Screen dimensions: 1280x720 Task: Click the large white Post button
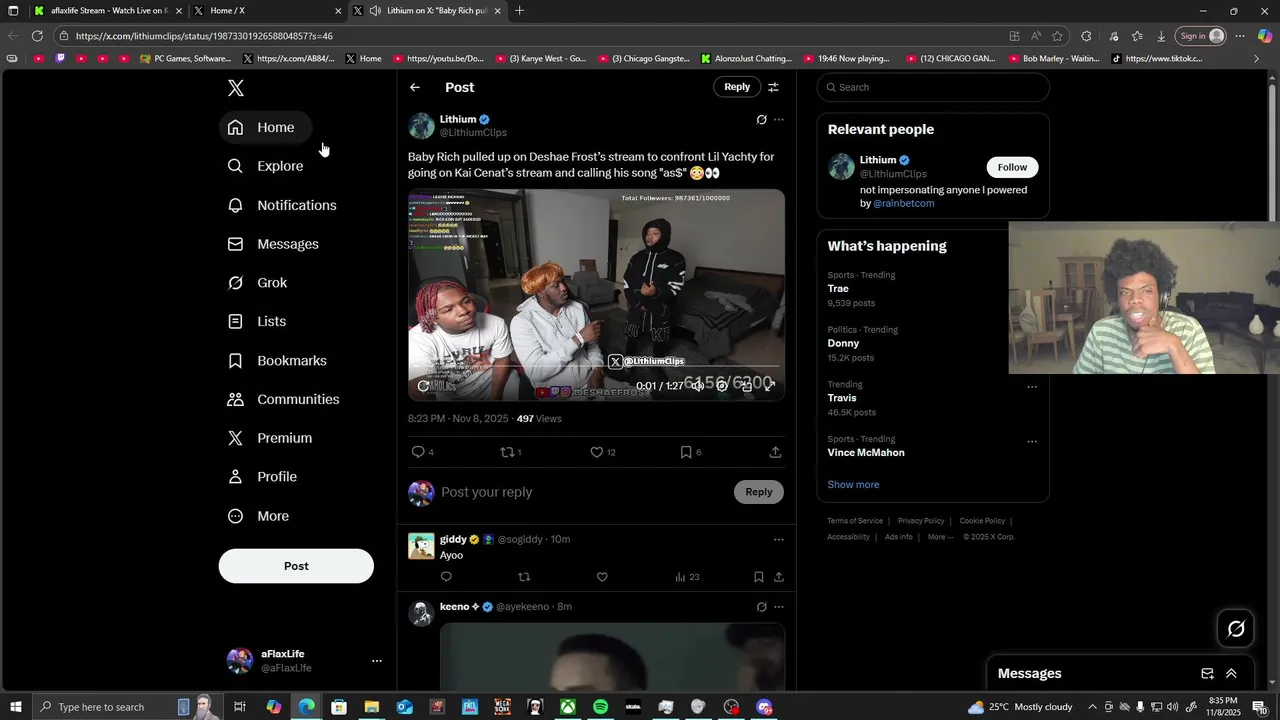pyautogui.click(x=296, y=566)
